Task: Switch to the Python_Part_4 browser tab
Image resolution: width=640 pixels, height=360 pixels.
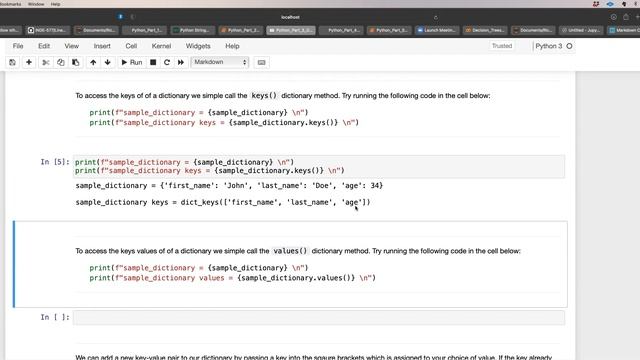Action: tap(340, 30)
